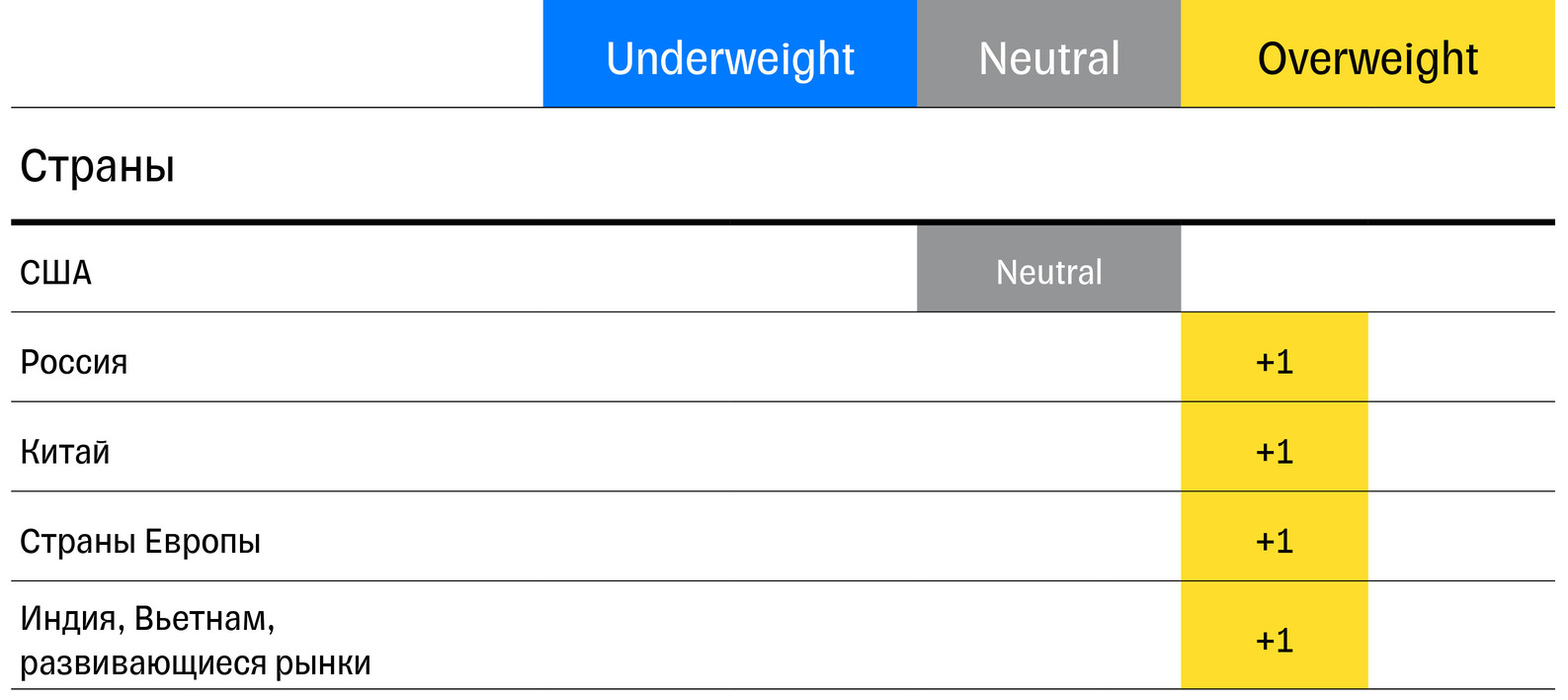Click the +1 rating in Россия row
The image size is (1568, 700).
pos(1274,362)
